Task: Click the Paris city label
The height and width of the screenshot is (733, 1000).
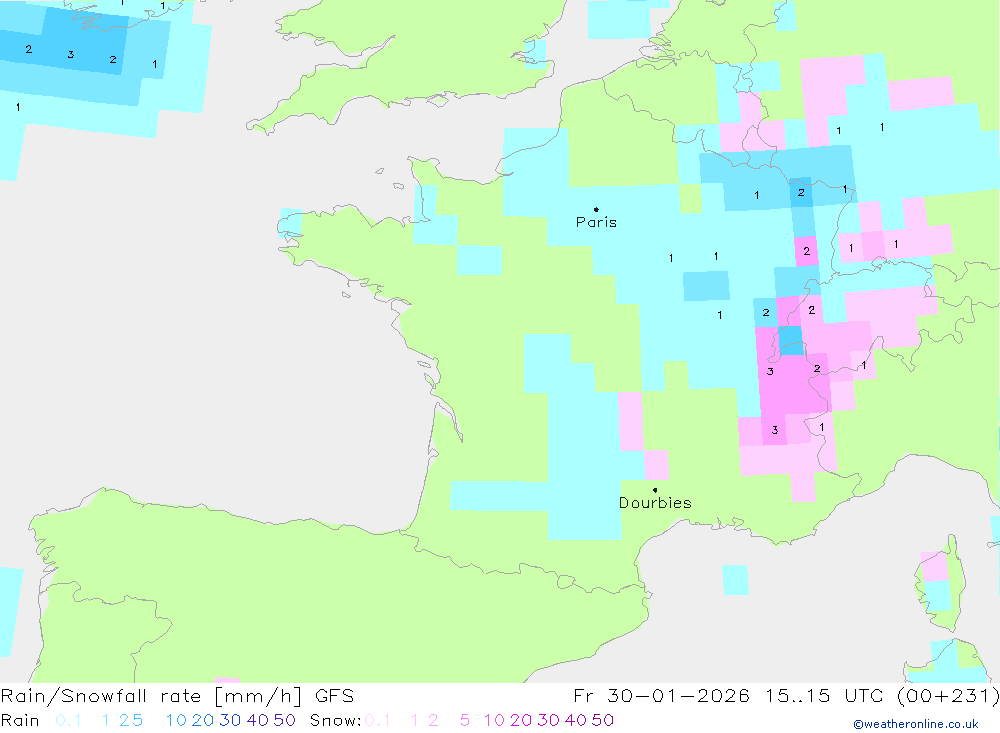Action: [x=596, y=222]
